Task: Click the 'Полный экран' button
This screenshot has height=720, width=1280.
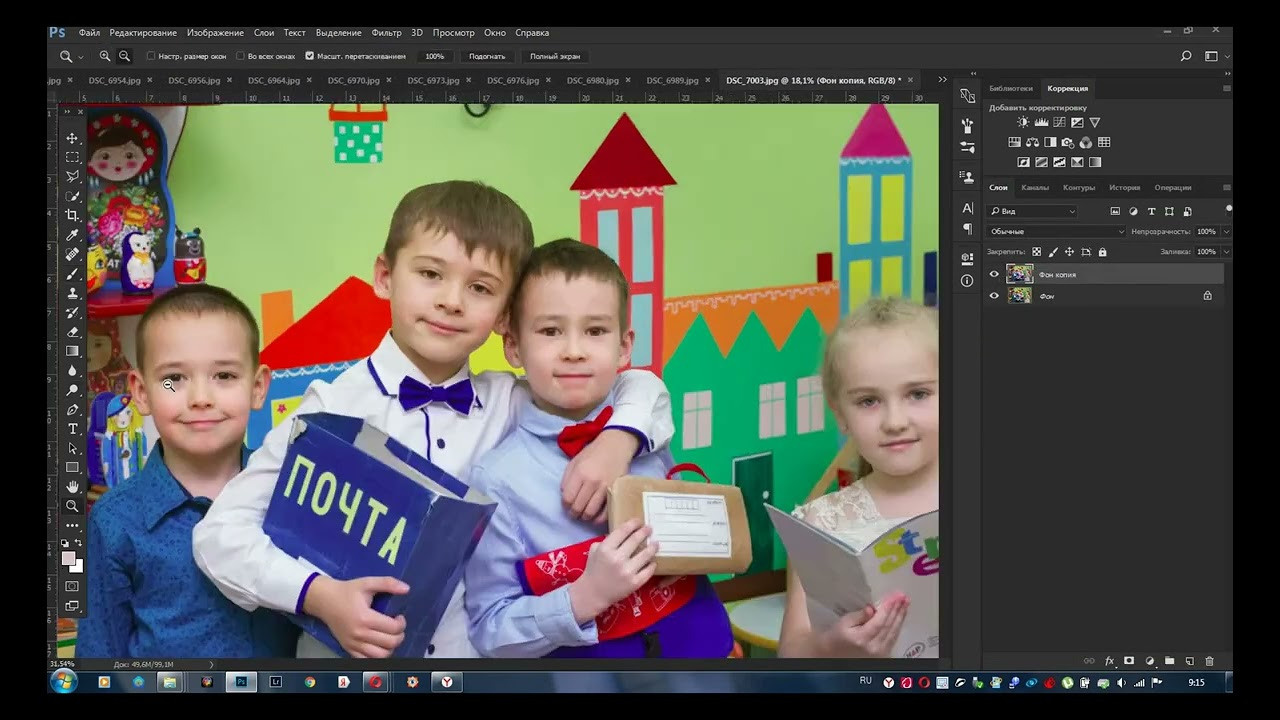Action: [x=554, y=56]
